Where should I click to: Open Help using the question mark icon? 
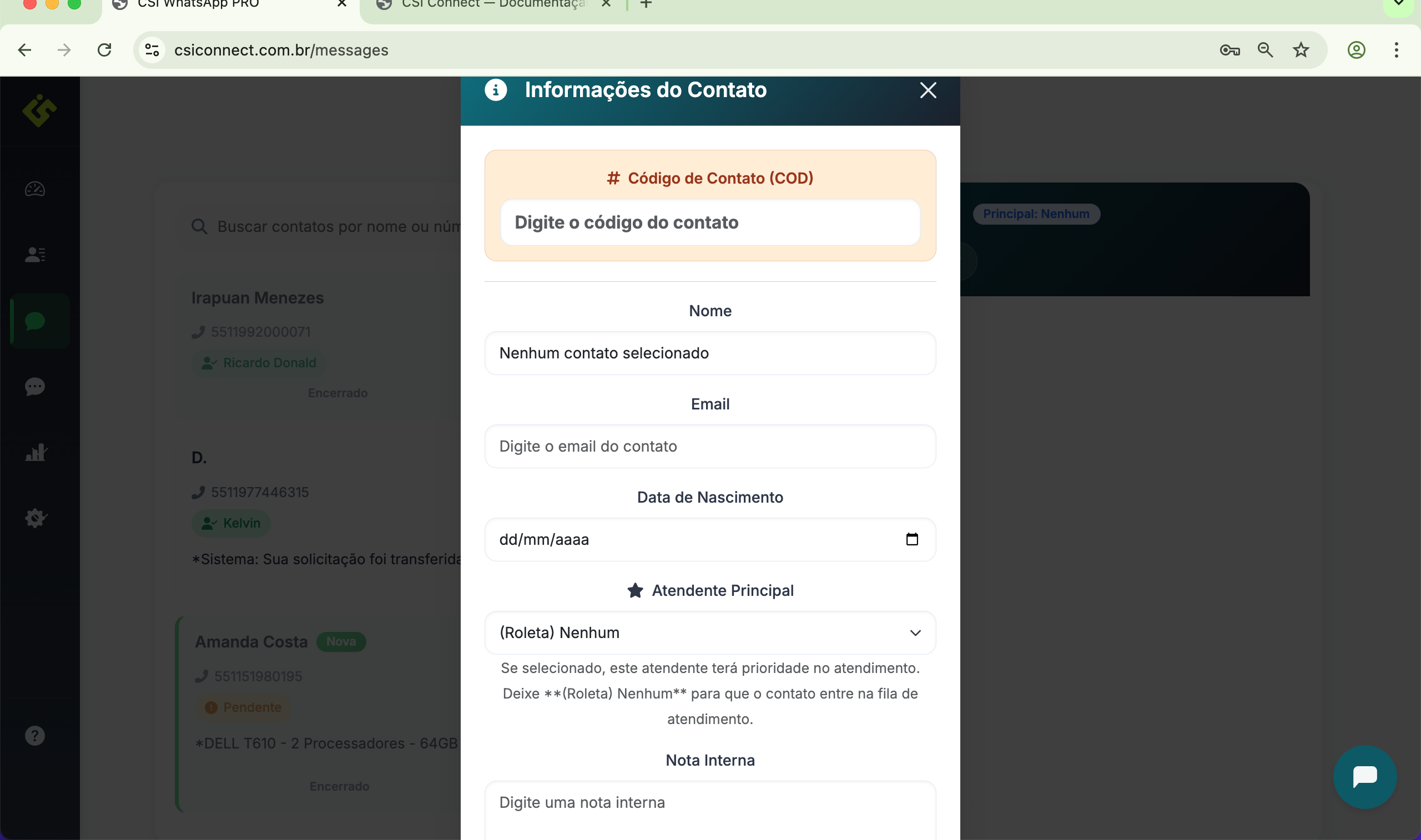tap(35, 735)
